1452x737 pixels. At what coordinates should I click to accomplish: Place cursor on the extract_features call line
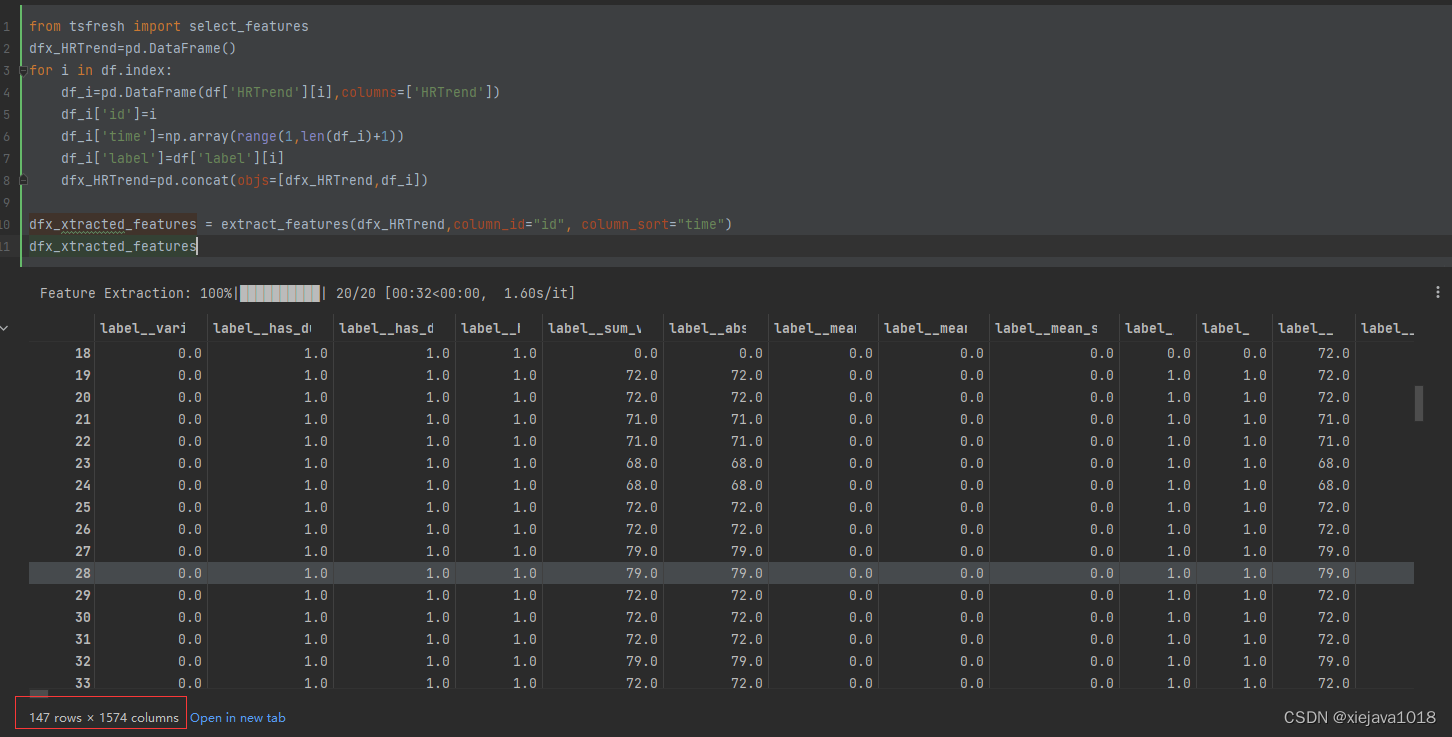coord(381,224)
